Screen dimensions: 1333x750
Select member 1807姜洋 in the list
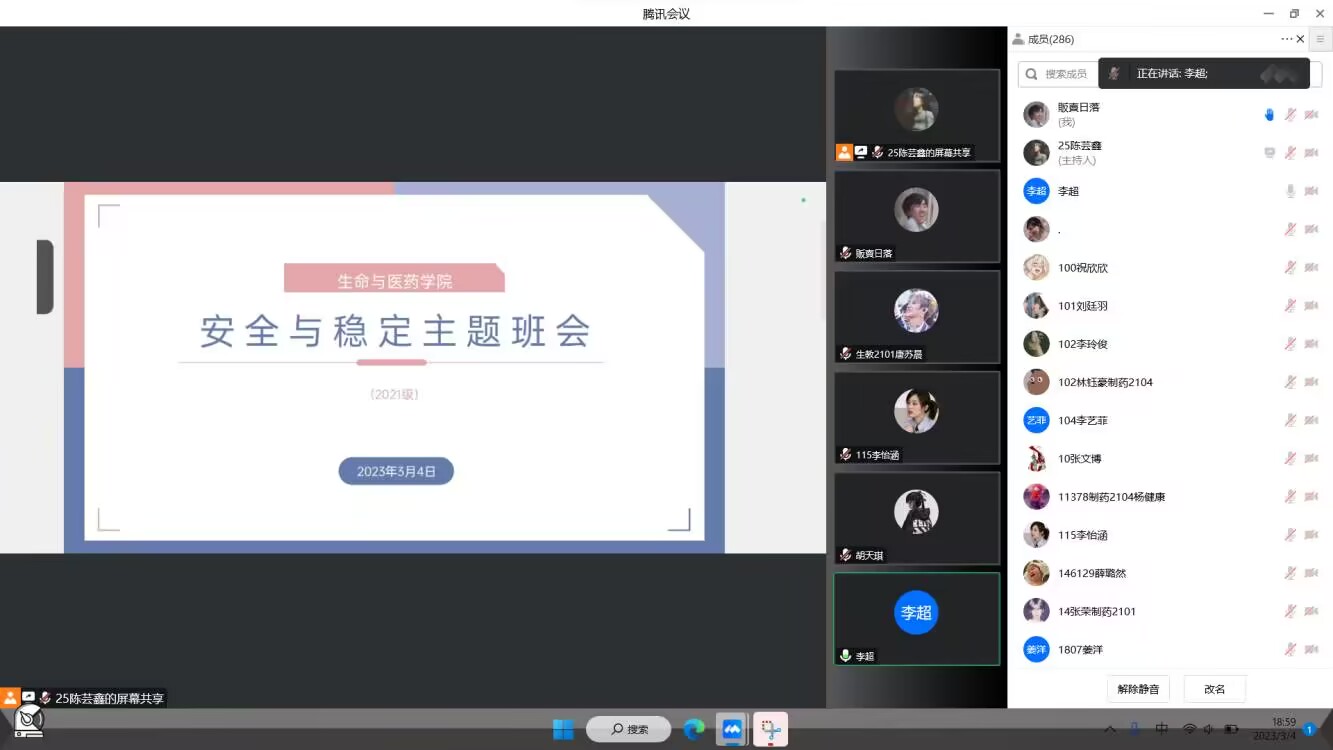coord(1080,650)
